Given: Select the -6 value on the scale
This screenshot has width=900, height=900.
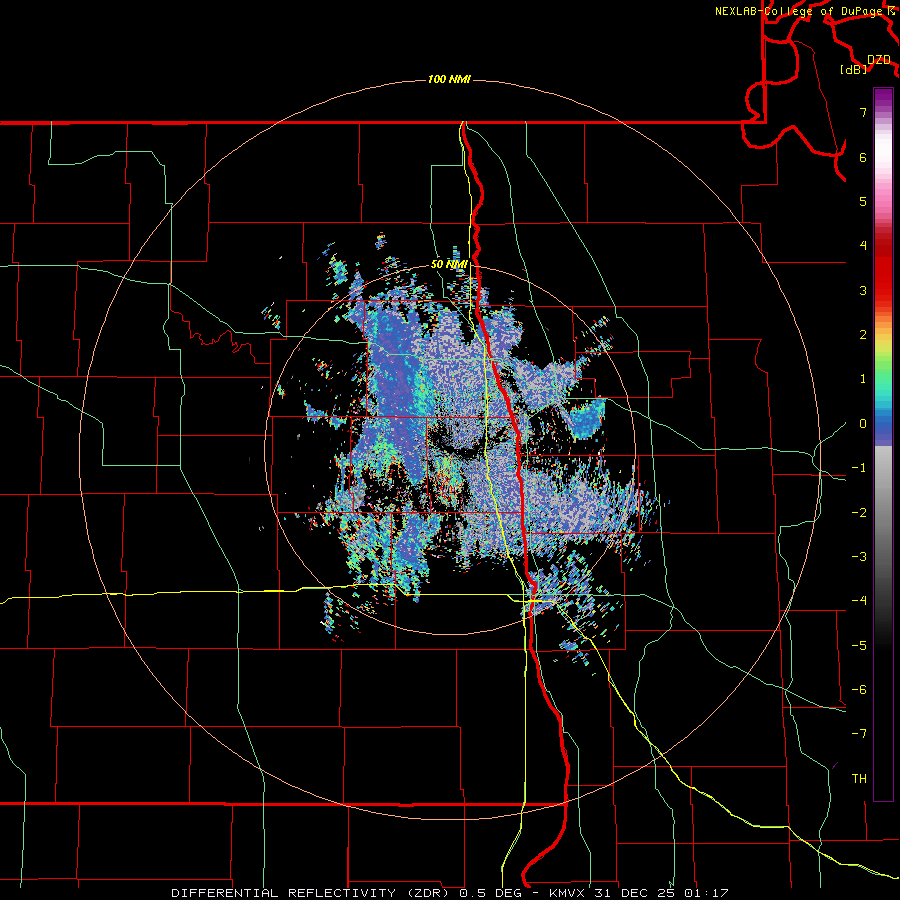Looking at the screenshot, I should (859, 690).
